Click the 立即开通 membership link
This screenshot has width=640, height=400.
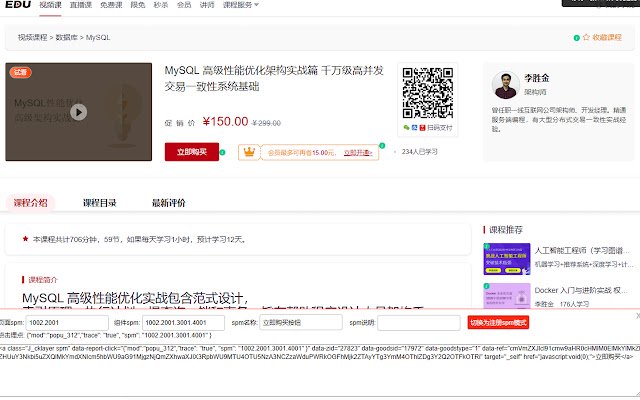tap(358, 153)
